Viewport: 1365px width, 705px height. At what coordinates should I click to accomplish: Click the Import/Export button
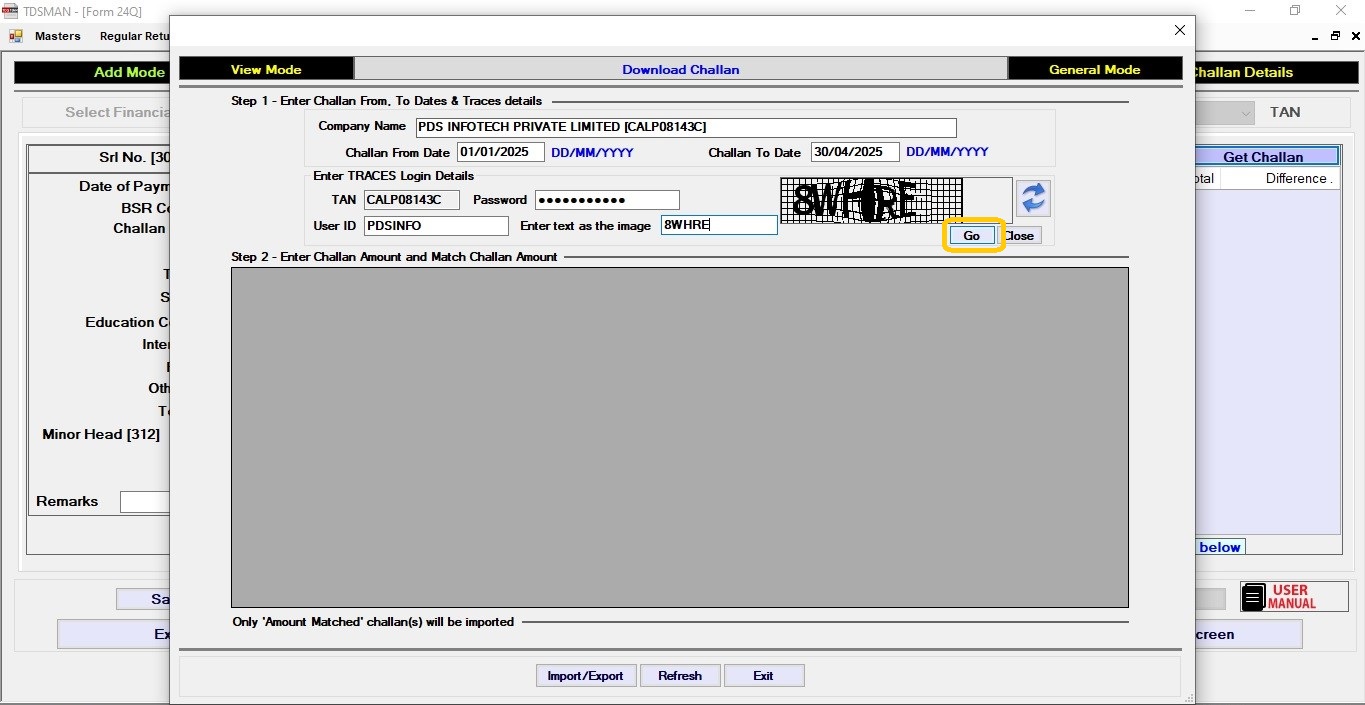585,676
